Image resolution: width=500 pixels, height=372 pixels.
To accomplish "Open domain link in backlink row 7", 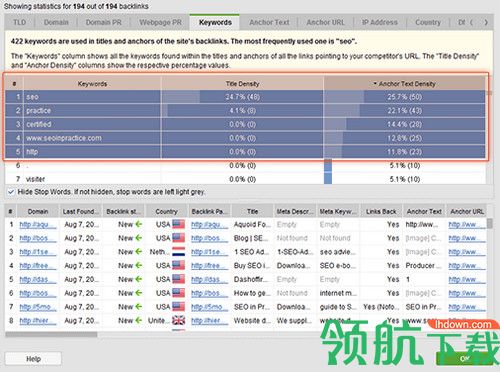I will (x=37, y=307).
